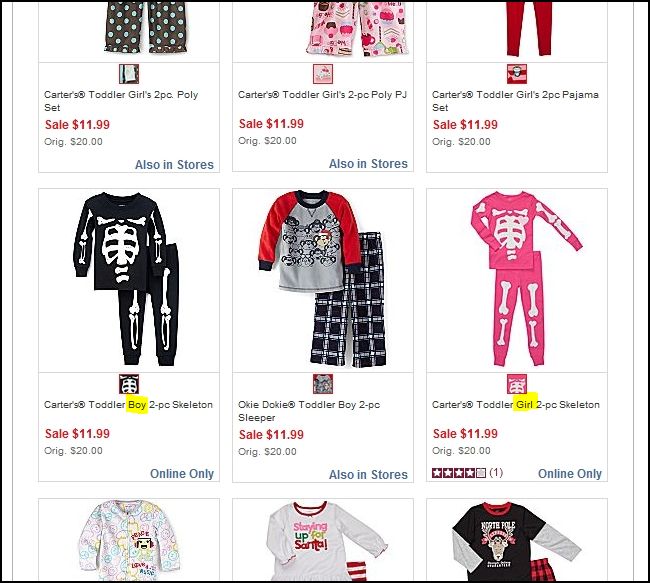Choose the red monkey pajama swatch thumbnail

pyautogui.click(x=517, y=74)
